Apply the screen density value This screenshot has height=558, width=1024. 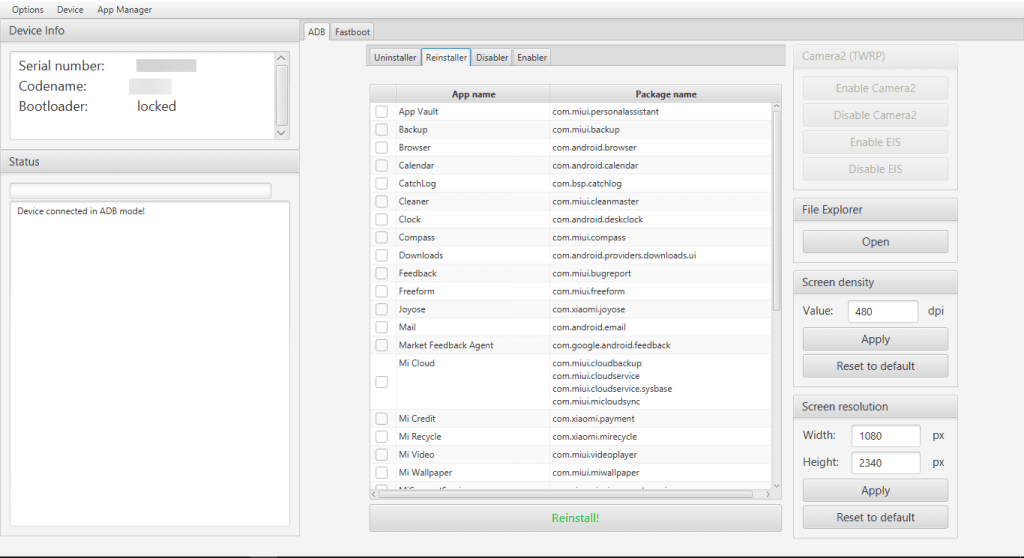click(875, 339)
